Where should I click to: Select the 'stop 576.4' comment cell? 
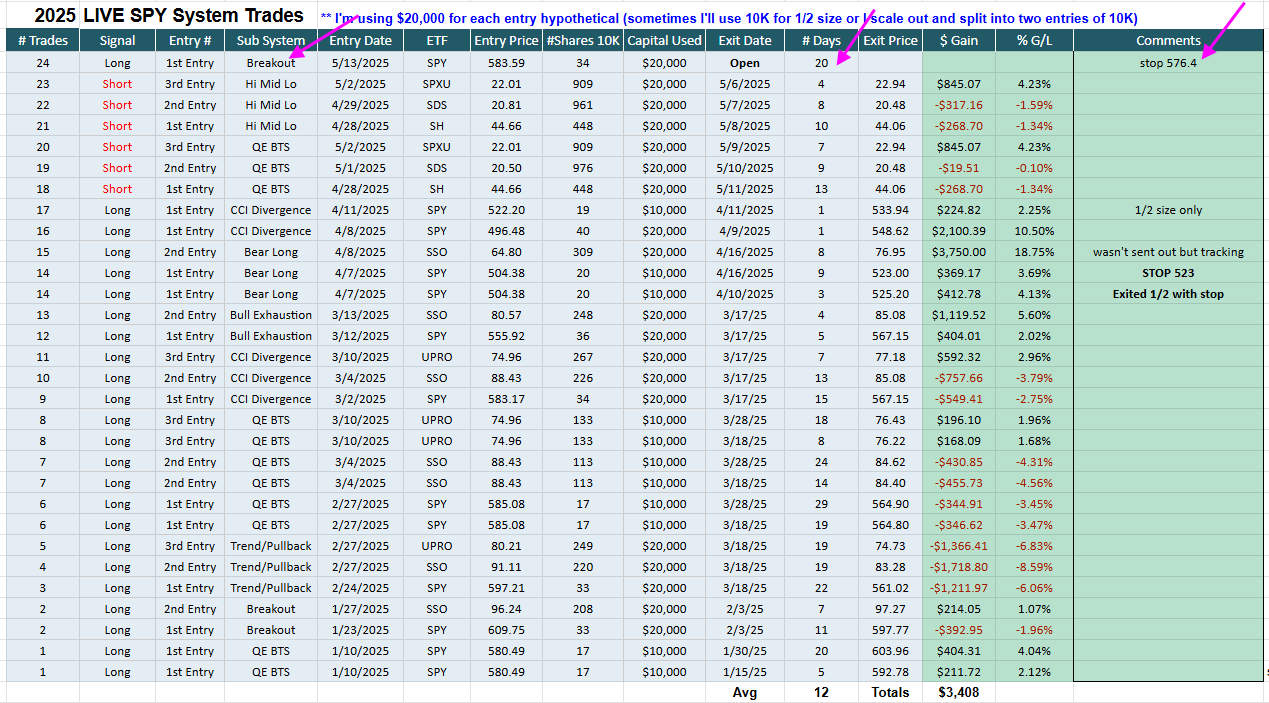pyautogui.click(x=1168, y=62)
